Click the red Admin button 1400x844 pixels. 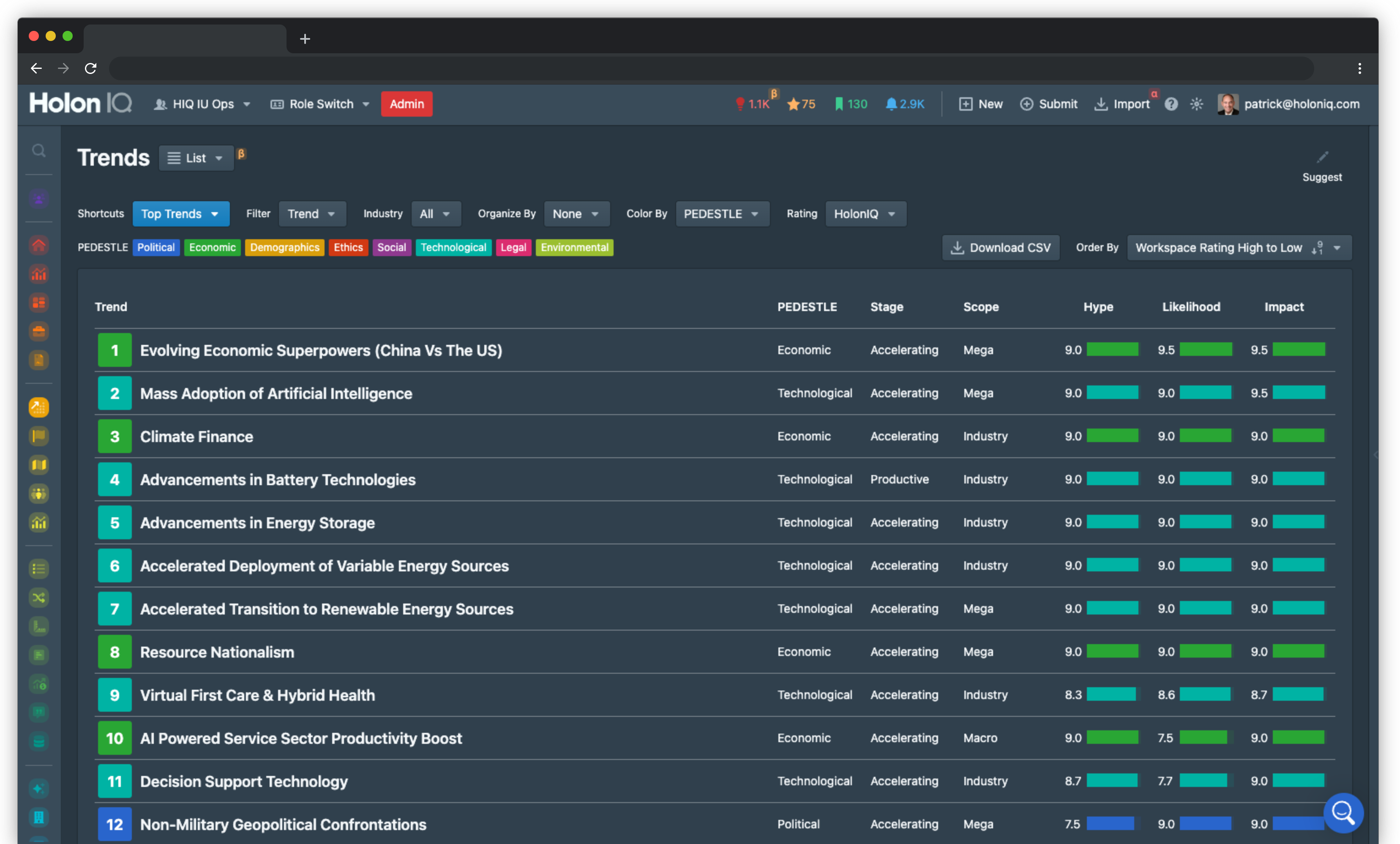coord(406,104)
